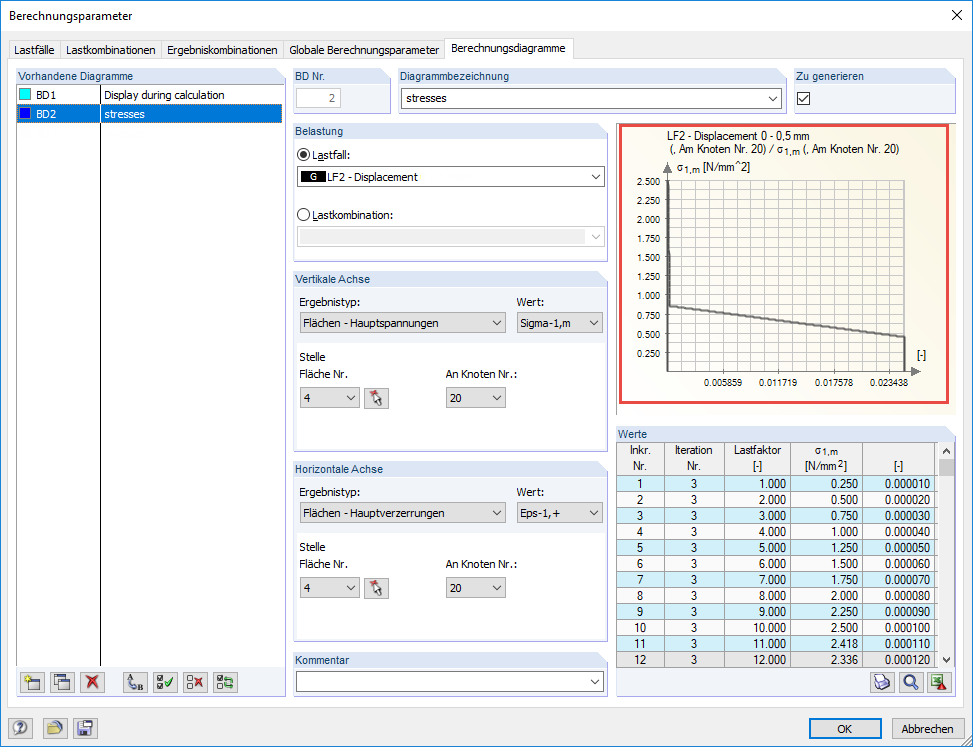Open the load-from-folder icon
This screenshot has width=973, height=747.
coord(55,728)
